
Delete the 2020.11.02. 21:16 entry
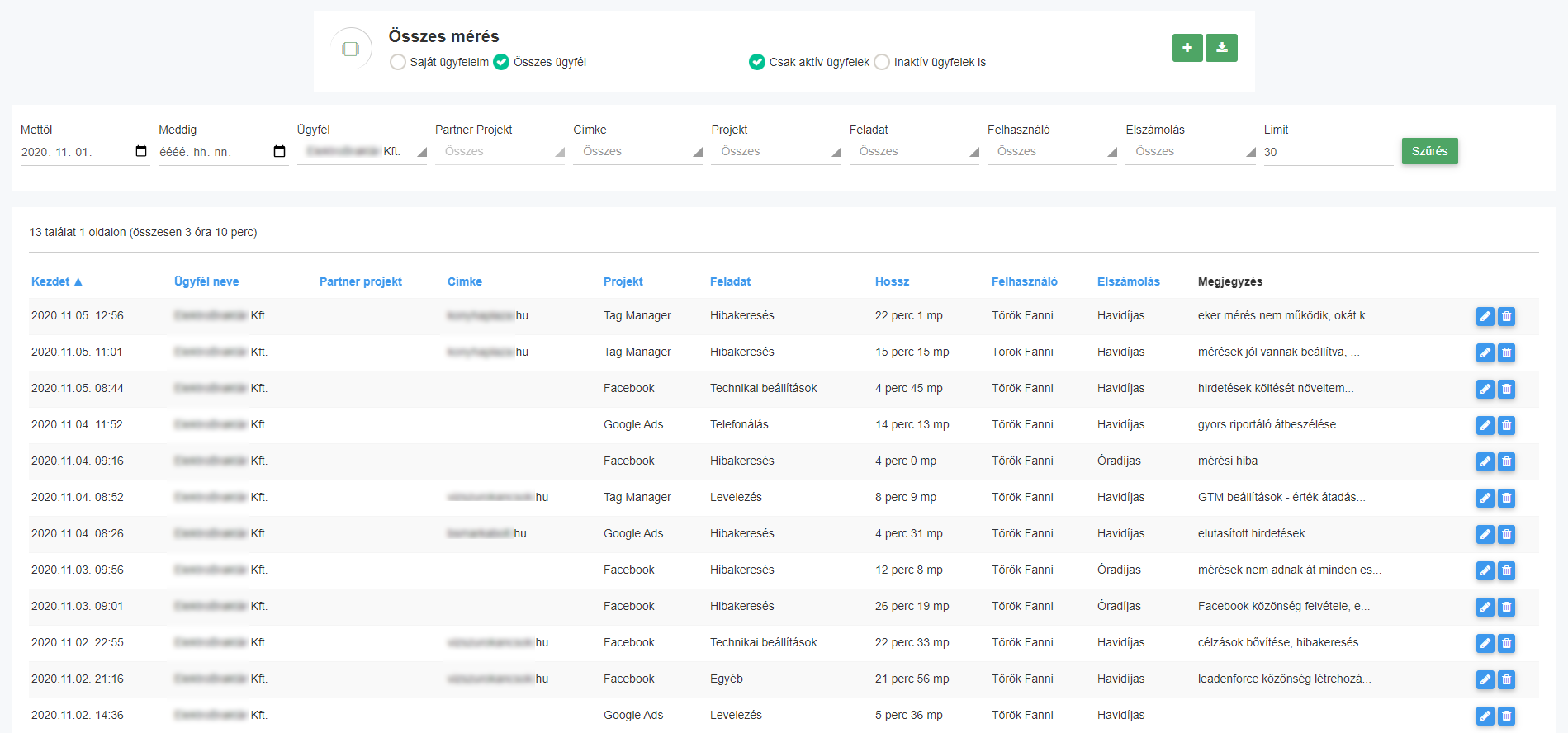click(1506, 679)
